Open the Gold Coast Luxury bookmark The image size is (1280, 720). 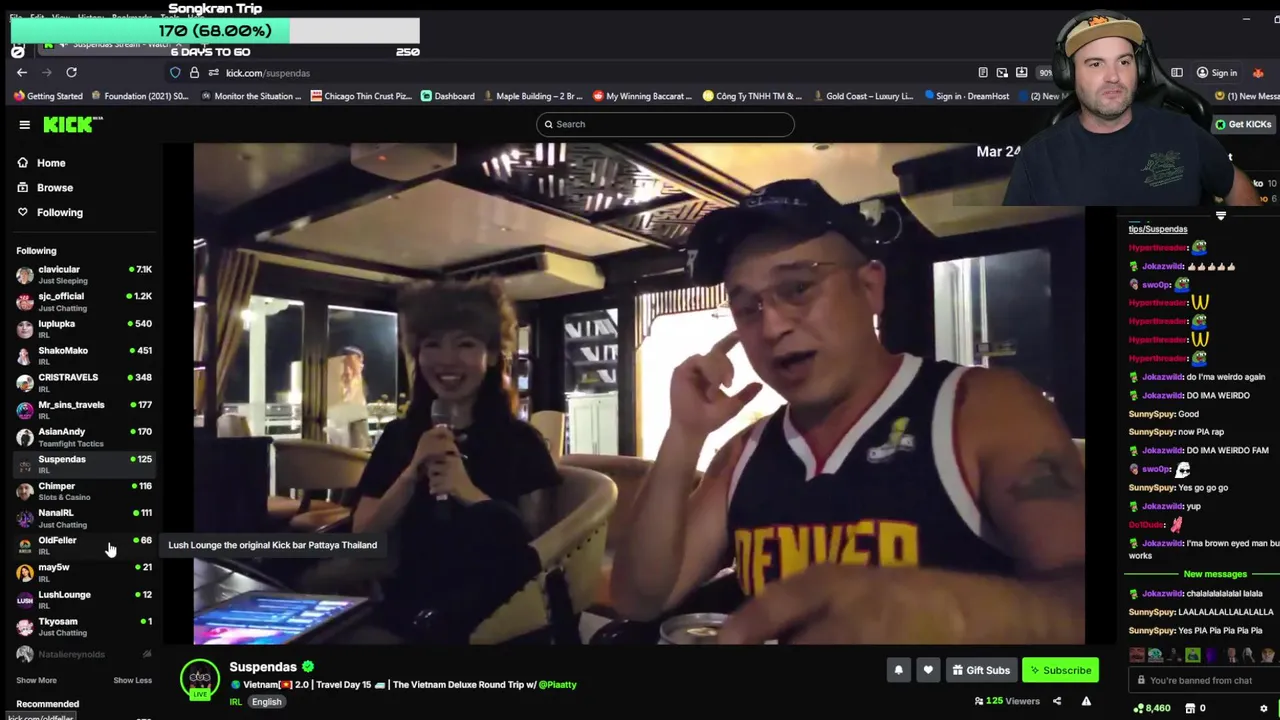[862, 96]
